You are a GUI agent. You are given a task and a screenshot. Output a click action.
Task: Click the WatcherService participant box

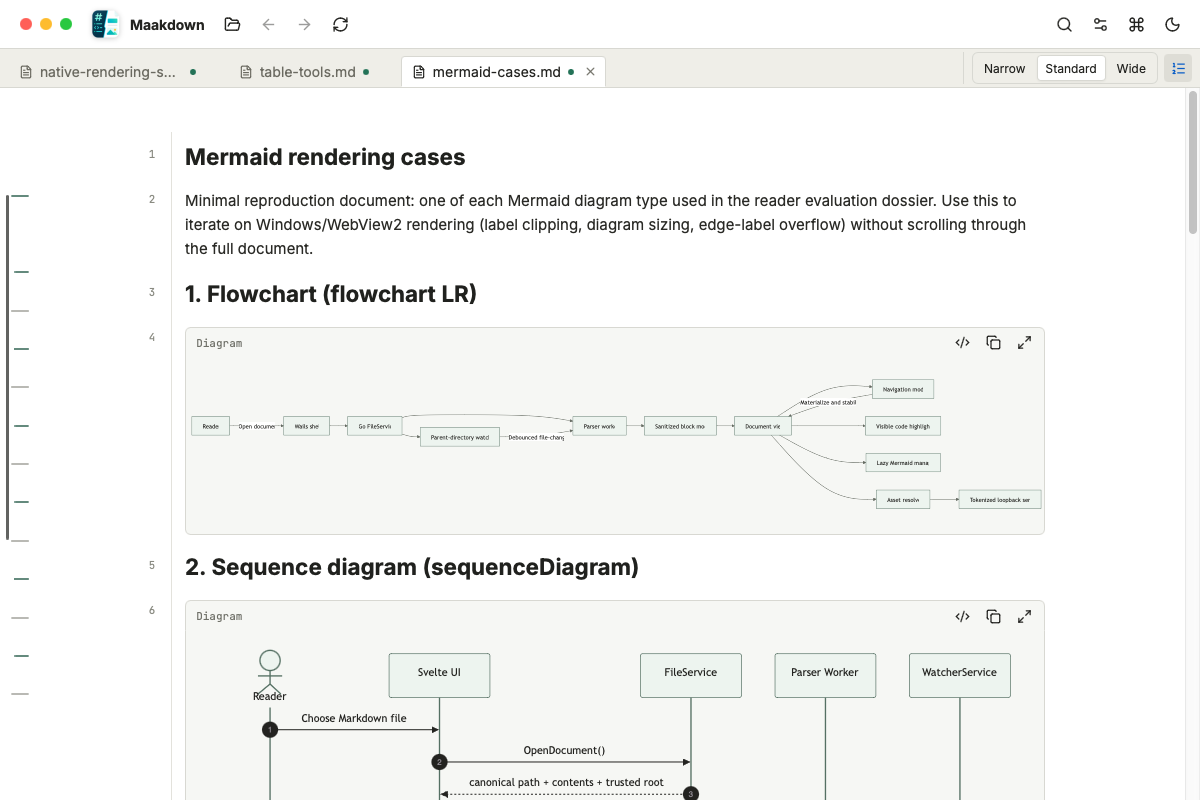click(x=960, y=675)
